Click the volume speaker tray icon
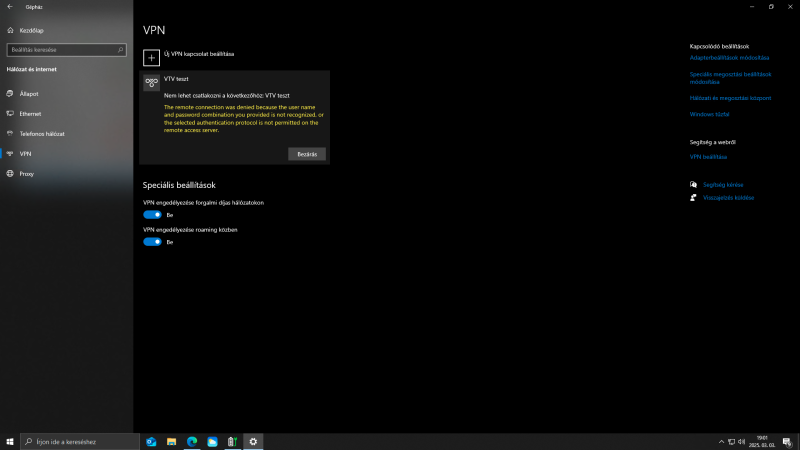The width and height of the screenshot is (800, 450). [x=741, y=442]
